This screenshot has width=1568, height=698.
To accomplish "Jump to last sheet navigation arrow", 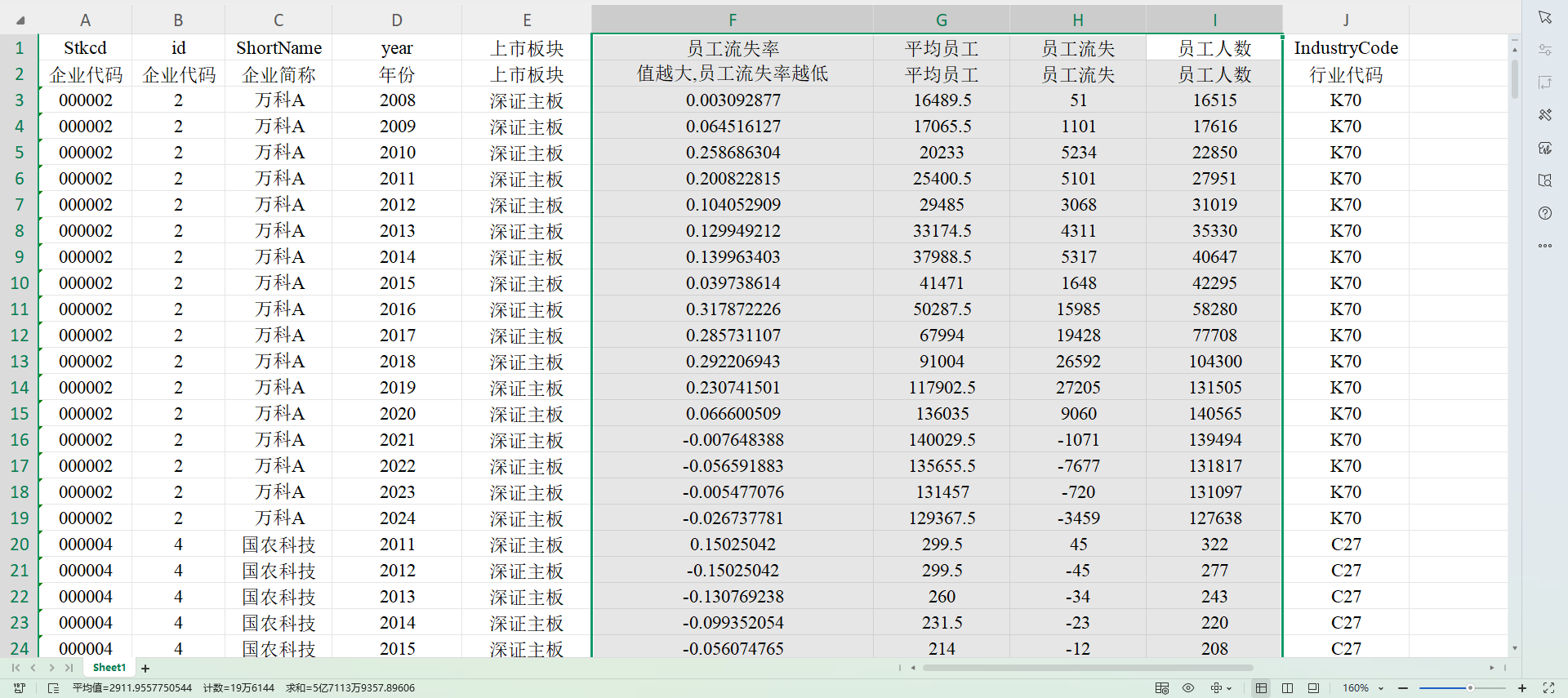I will tap(69, 668).
